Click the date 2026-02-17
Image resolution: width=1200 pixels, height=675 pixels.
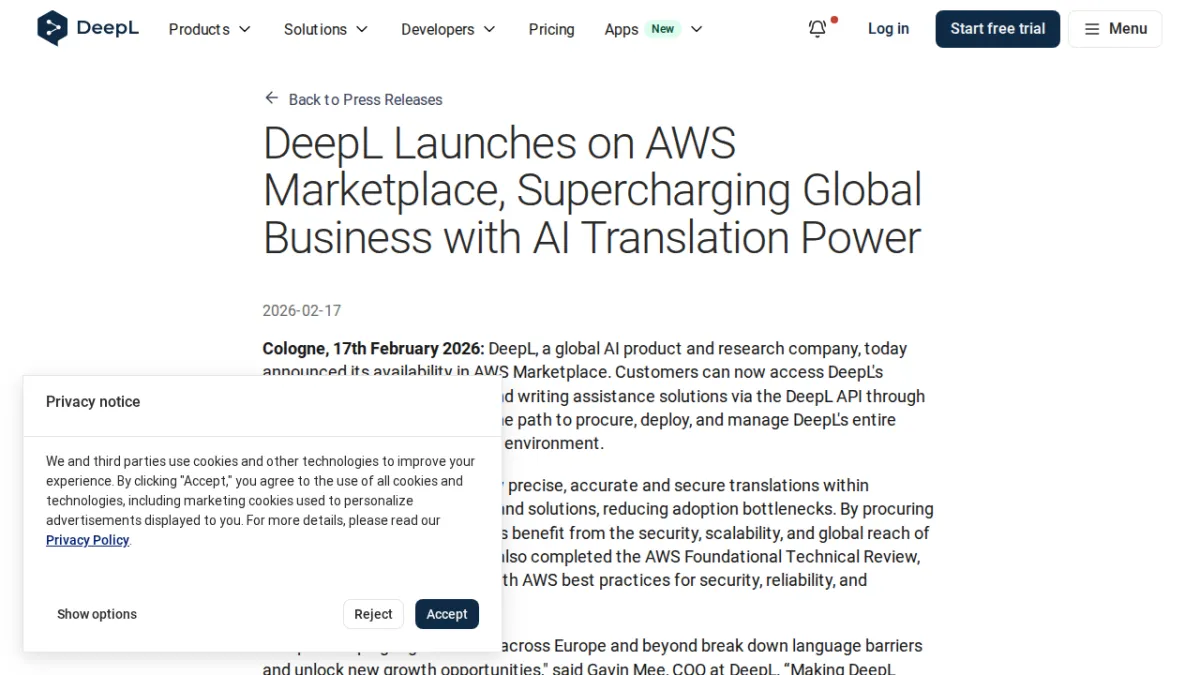point(302,311)
